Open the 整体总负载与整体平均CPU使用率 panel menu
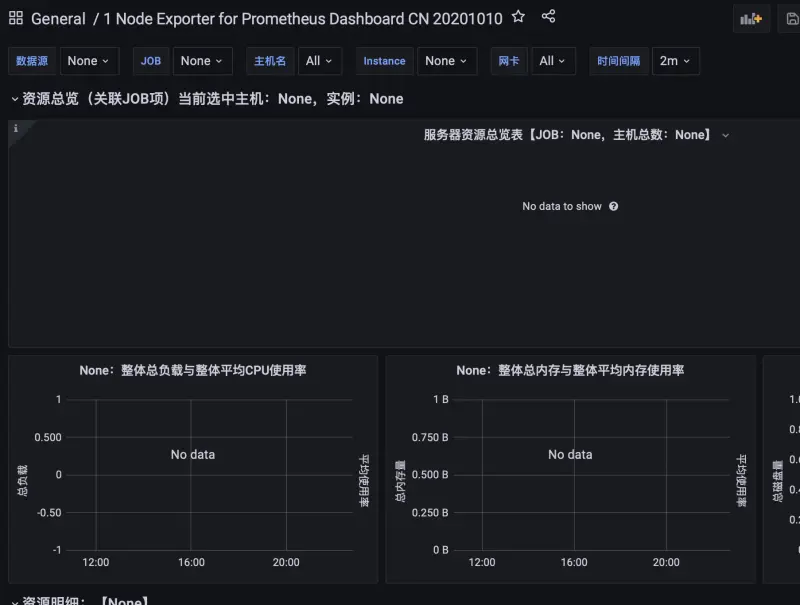The height and width of the screenshot is (605, 800). pos(193,370)
